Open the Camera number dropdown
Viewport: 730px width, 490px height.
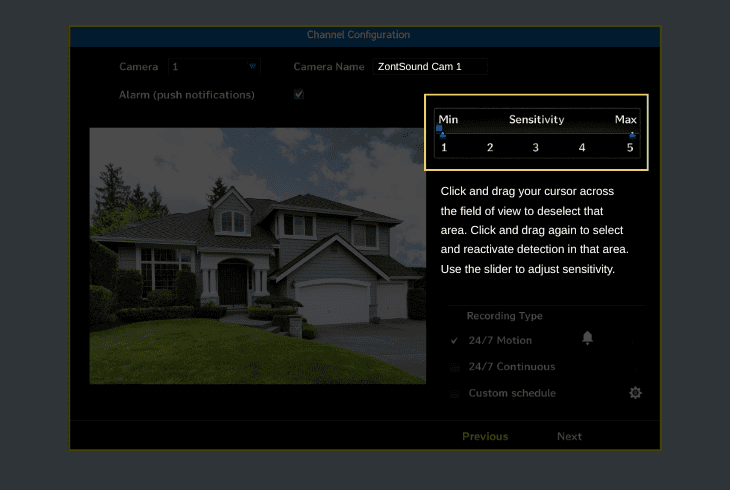point(214,67)
